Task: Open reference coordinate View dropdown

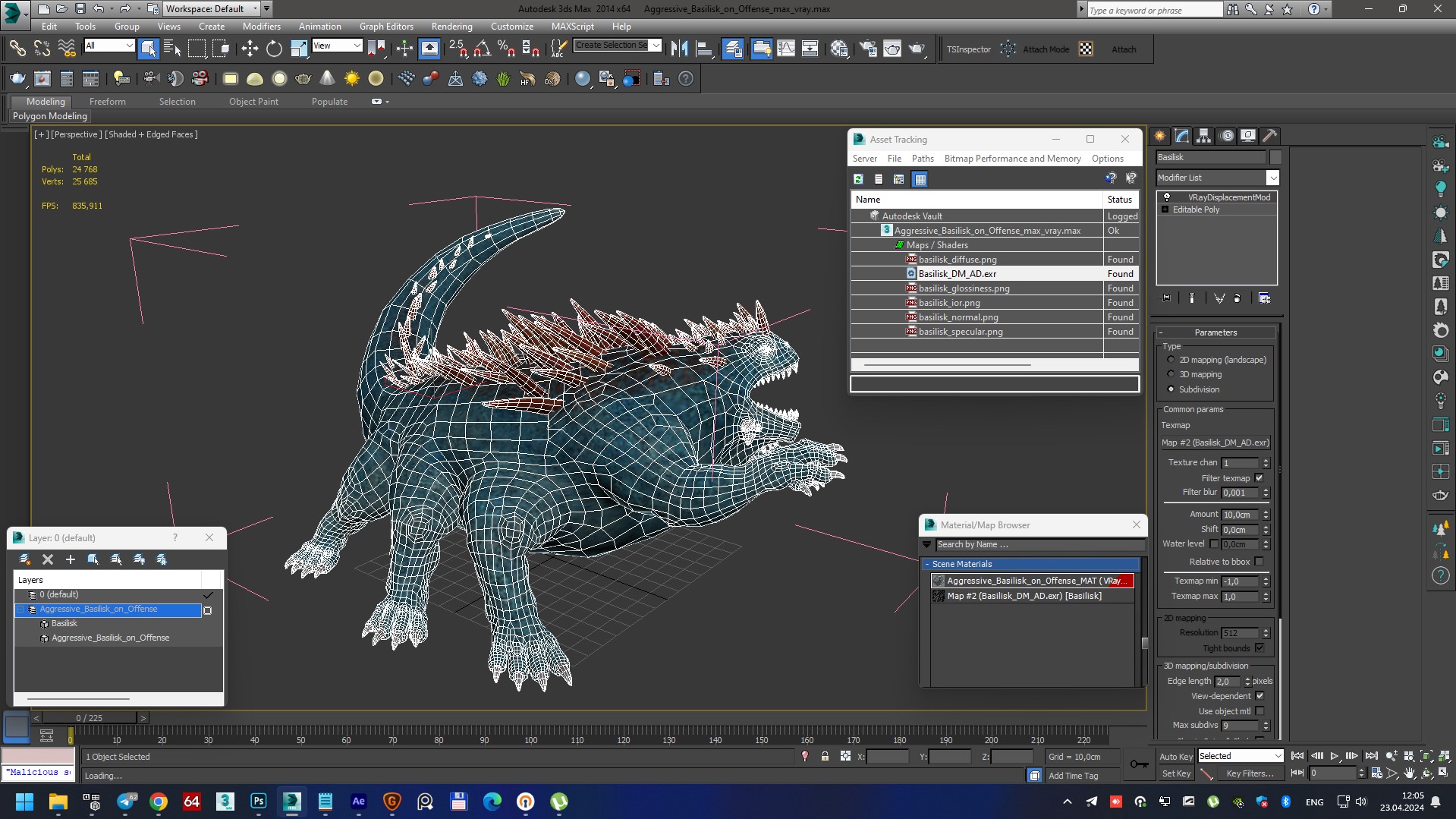Action: 337,46
